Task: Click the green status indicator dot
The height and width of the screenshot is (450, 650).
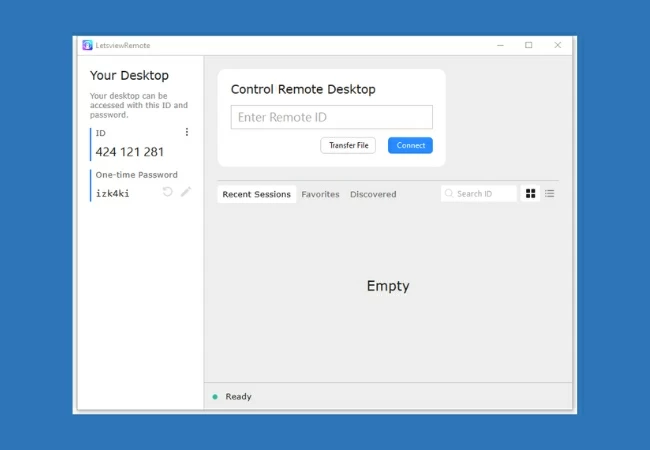Action: (x=215, y=397)
